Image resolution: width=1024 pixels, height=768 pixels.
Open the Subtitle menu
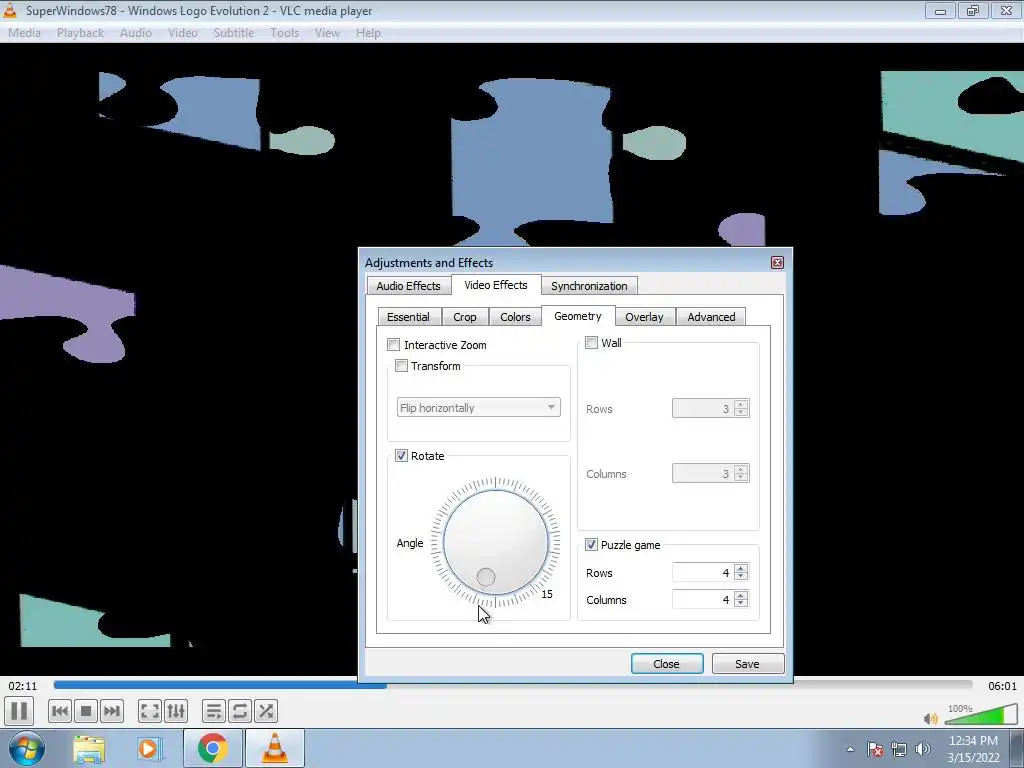point(234,33)
